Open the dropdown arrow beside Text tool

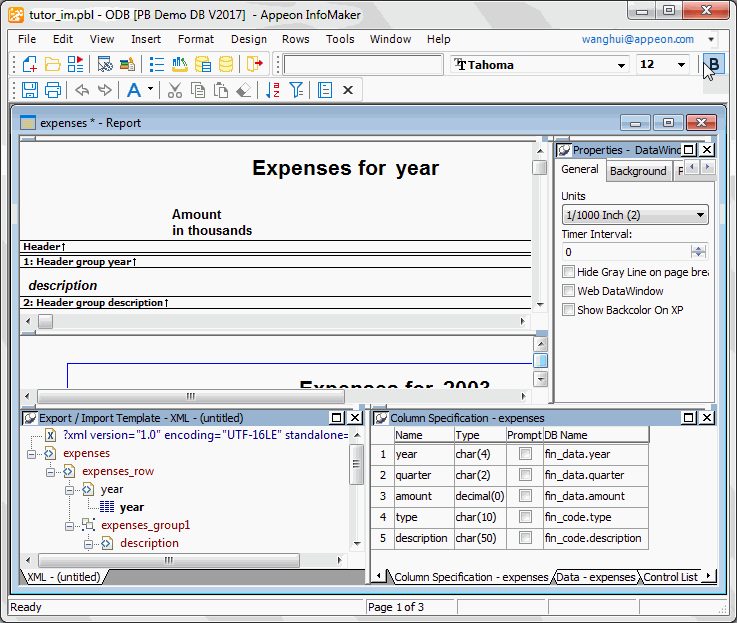(x=150, y=89)
